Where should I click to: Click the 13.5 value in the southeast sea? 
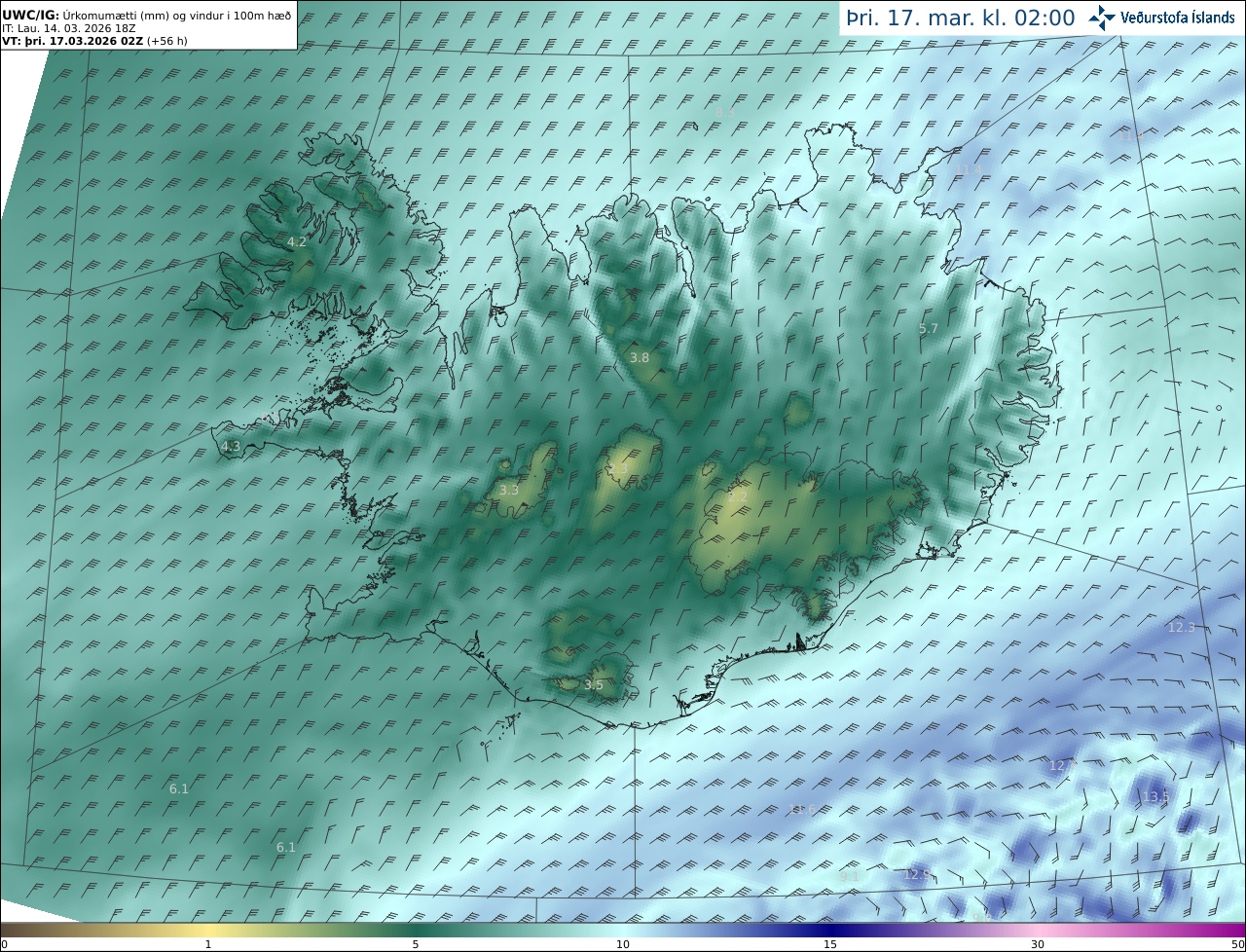click(1155, 798)
